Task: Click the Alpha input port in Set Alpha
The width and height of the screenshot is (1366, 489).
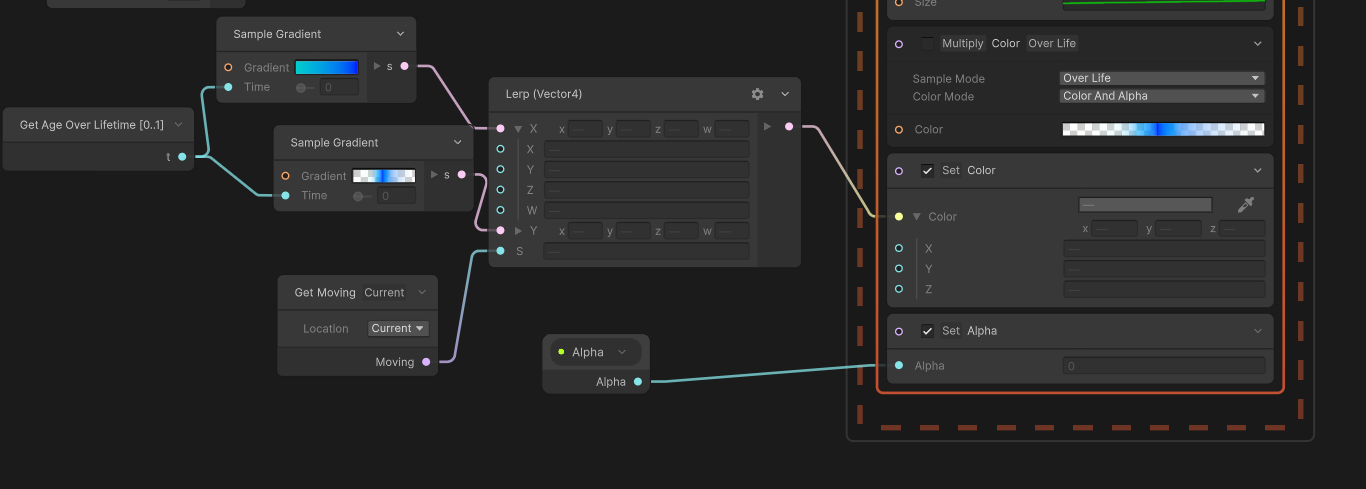Action: pos(899,365)
